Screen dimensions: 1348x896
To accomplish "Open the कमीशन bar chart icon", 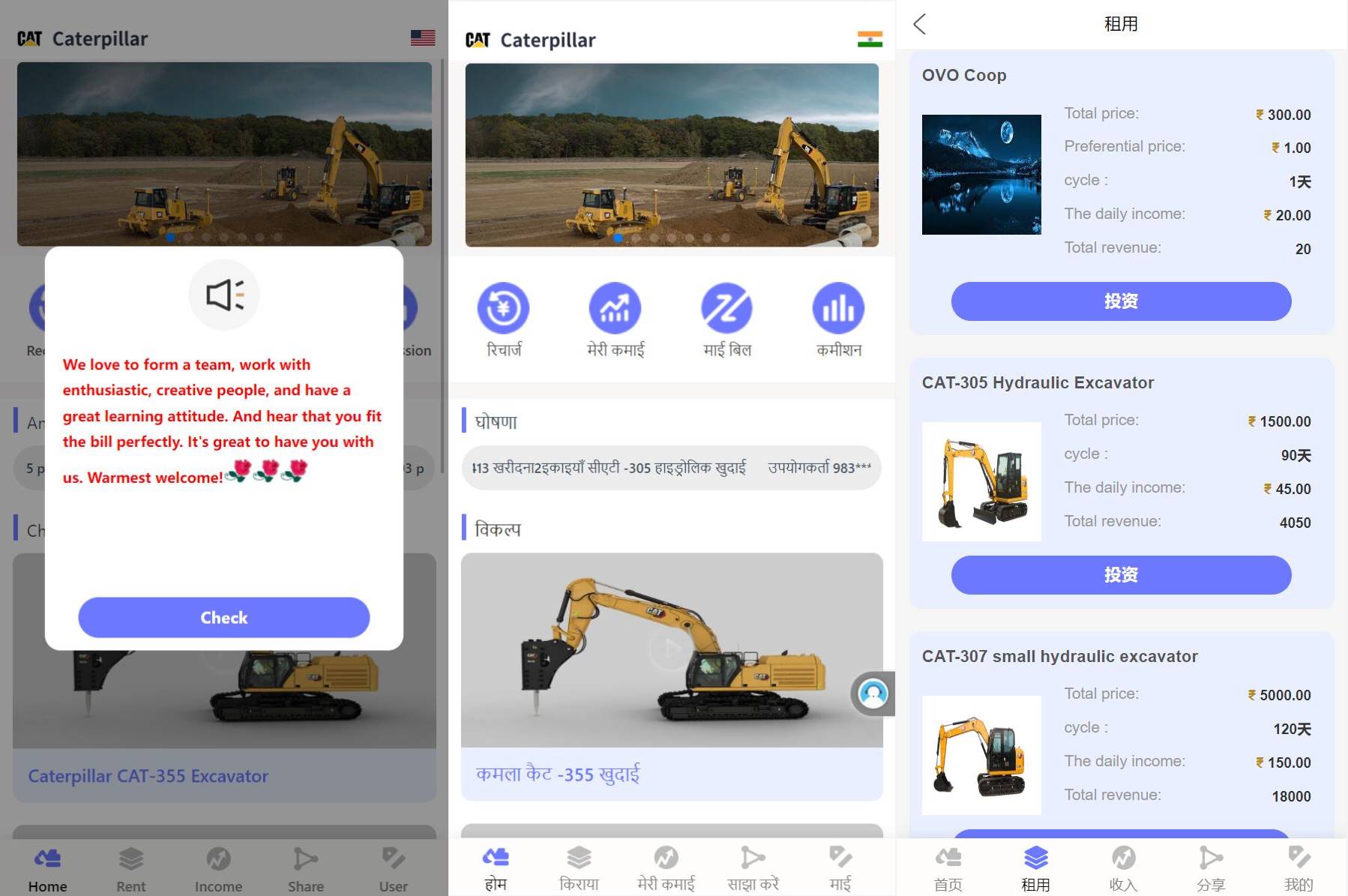I will pyautogui.click(x=838, y=308).
